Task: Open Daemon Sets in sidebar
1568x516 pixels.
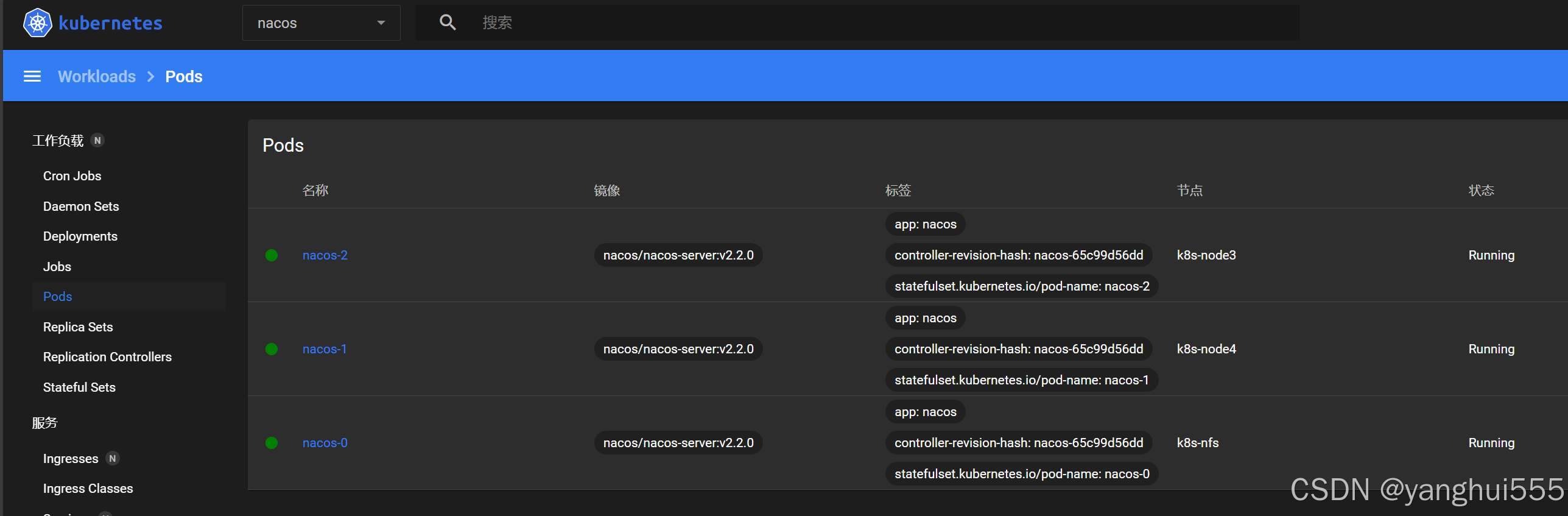Action: [81, 207]
